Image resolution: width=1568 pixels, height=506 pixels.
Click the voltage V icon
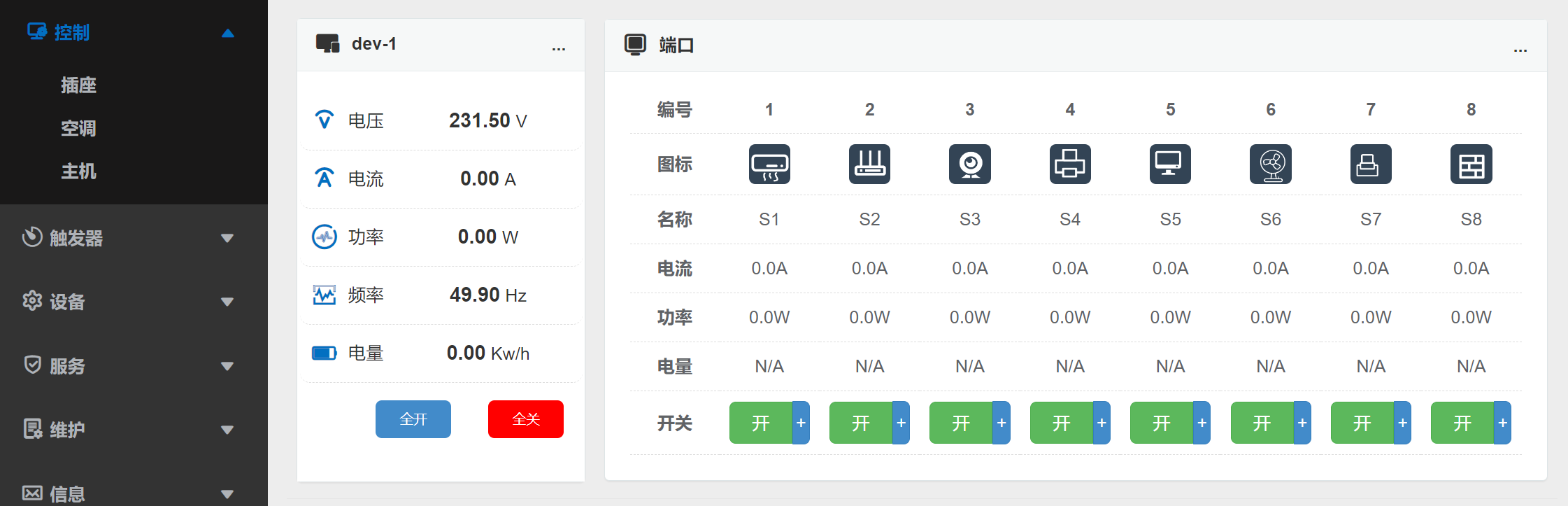[324, 120]
